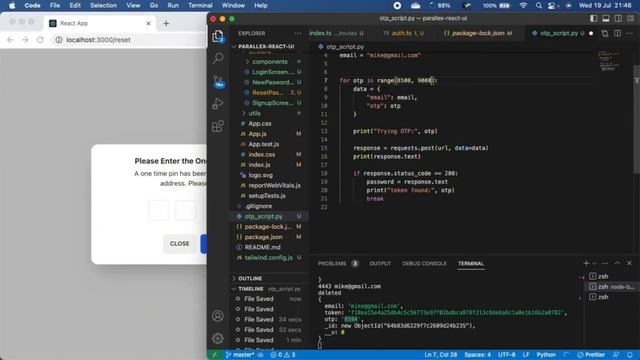Open the Source Control view

[x=218, y=81]
